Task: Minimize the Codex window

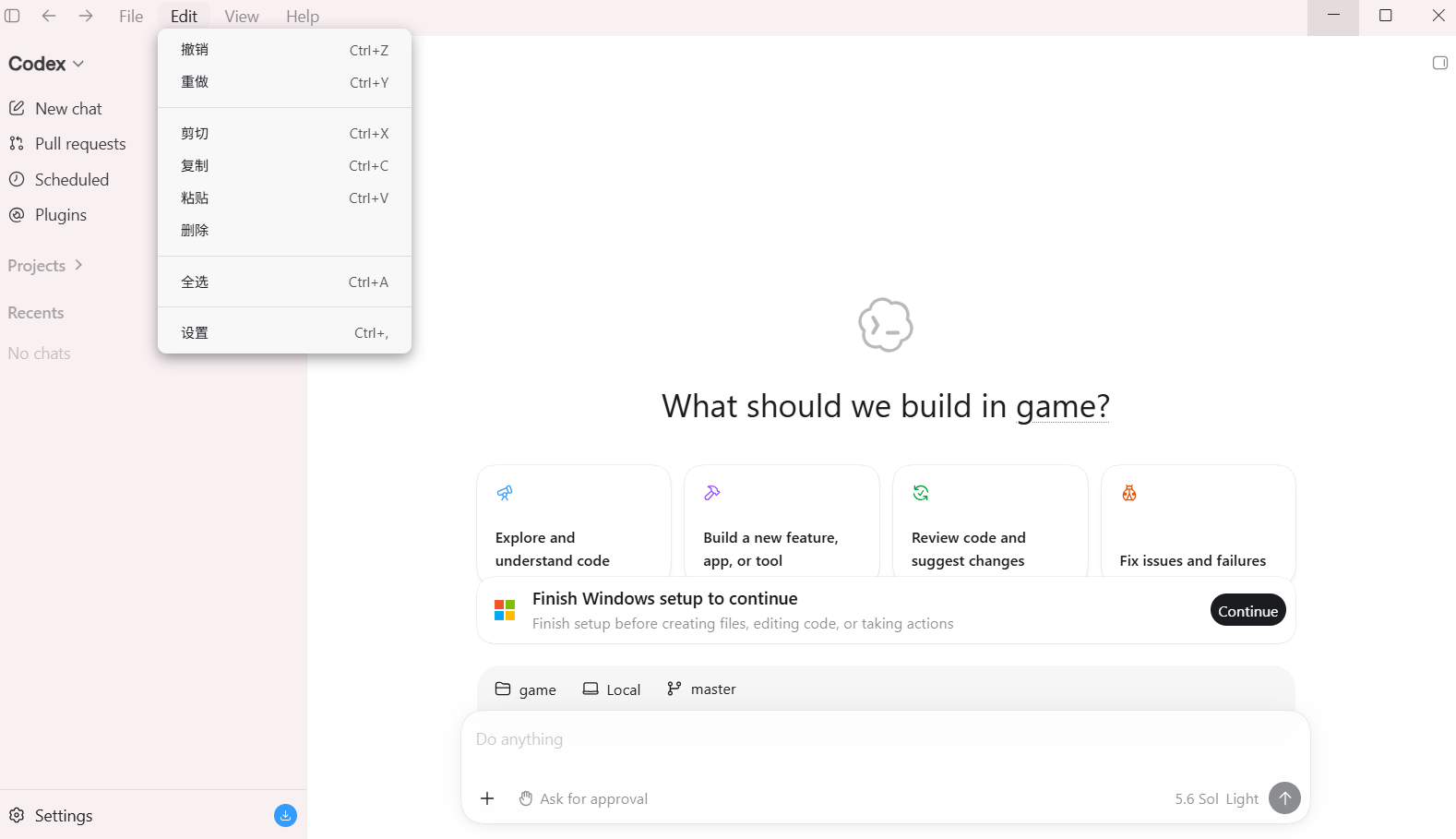Action: point(1333,16)
